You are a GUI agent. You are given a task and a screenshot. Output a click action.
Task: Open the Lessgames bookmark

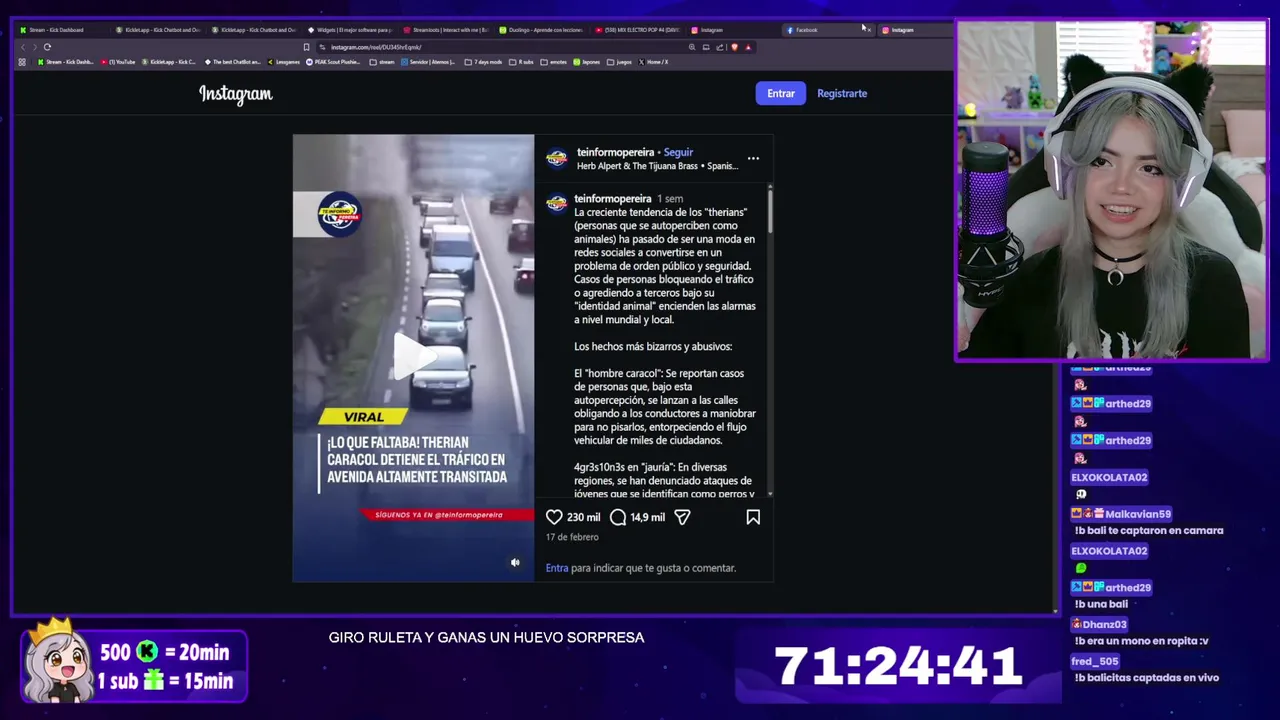283,62
